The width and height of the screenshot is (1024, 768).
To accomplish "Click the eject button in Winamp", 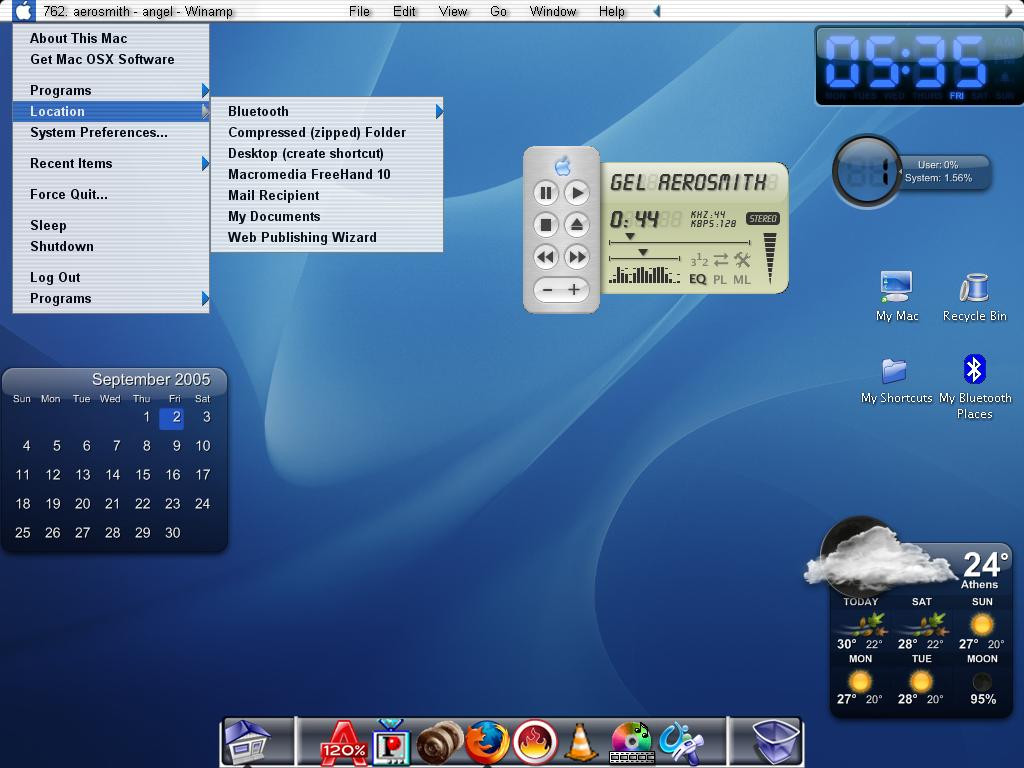I will tap(577, 225).
